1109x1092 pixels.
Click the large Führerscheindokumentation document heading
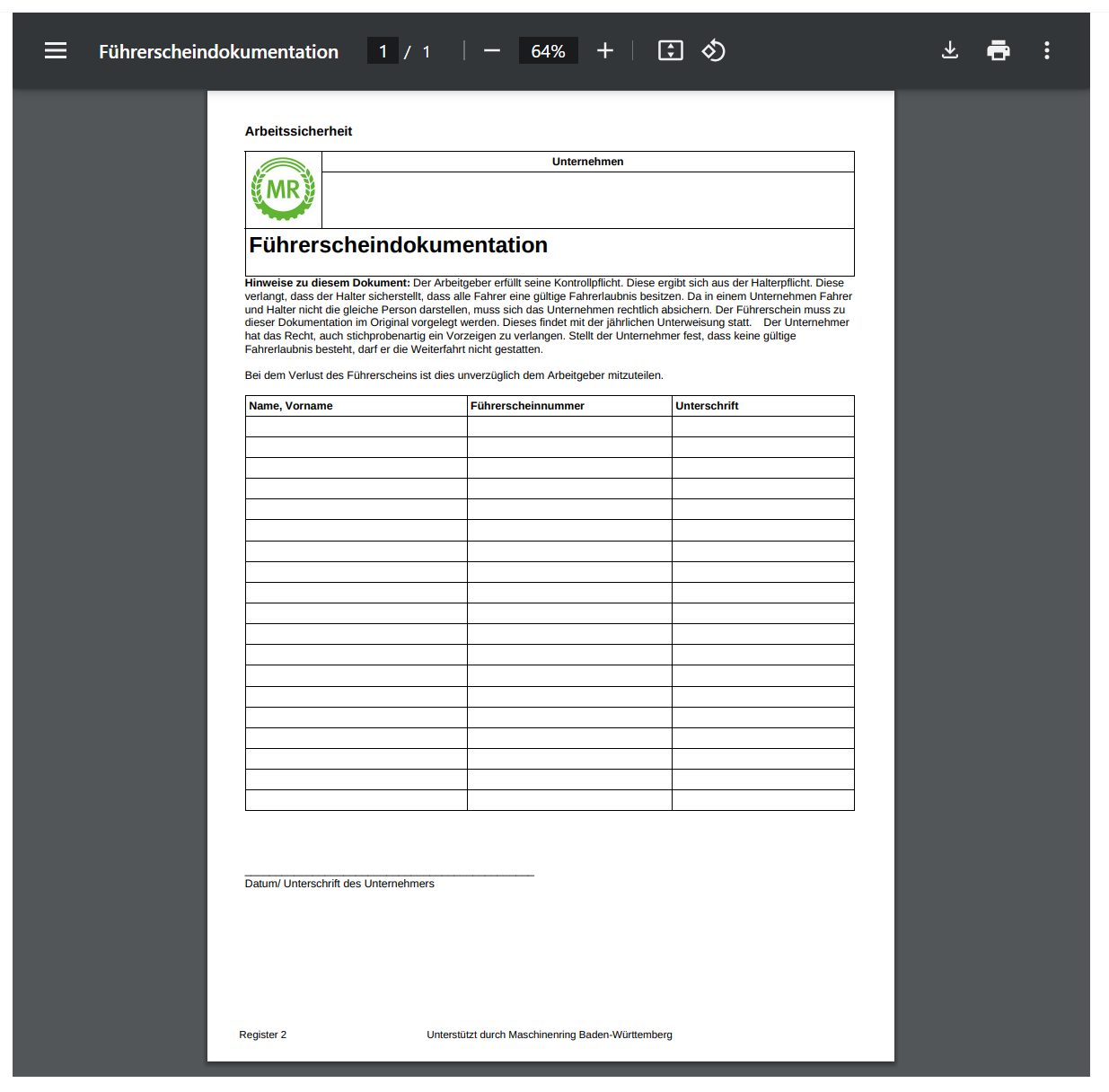(398, 245)
